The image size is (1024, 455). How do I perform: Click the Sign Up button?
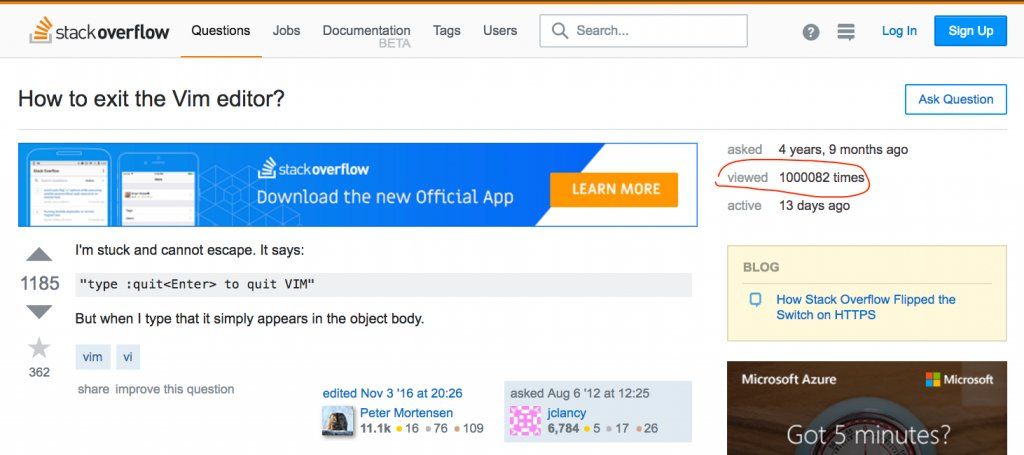[970, 31]
